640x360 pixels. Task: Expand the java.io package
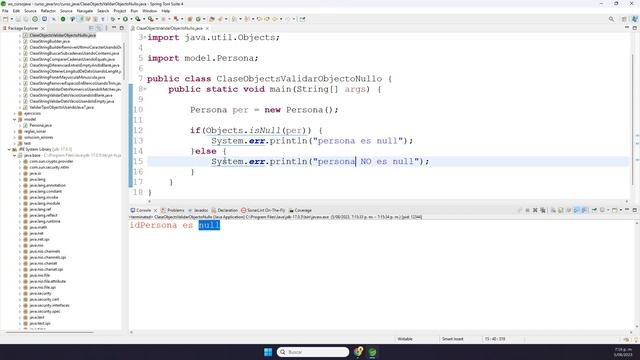pos(20,173)
